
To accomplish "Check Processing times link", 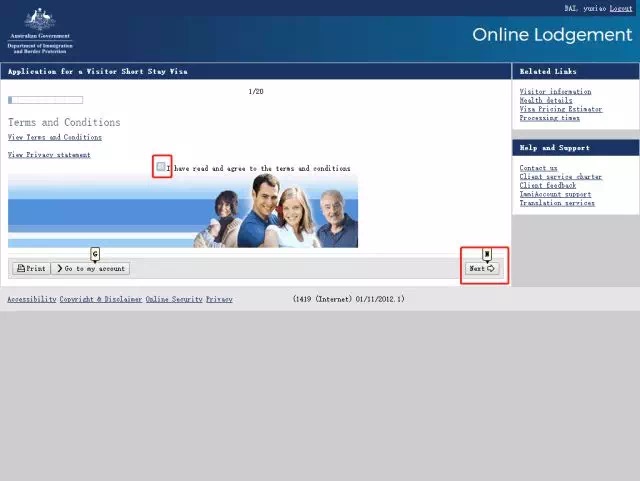I will click(x=549, y=118).
